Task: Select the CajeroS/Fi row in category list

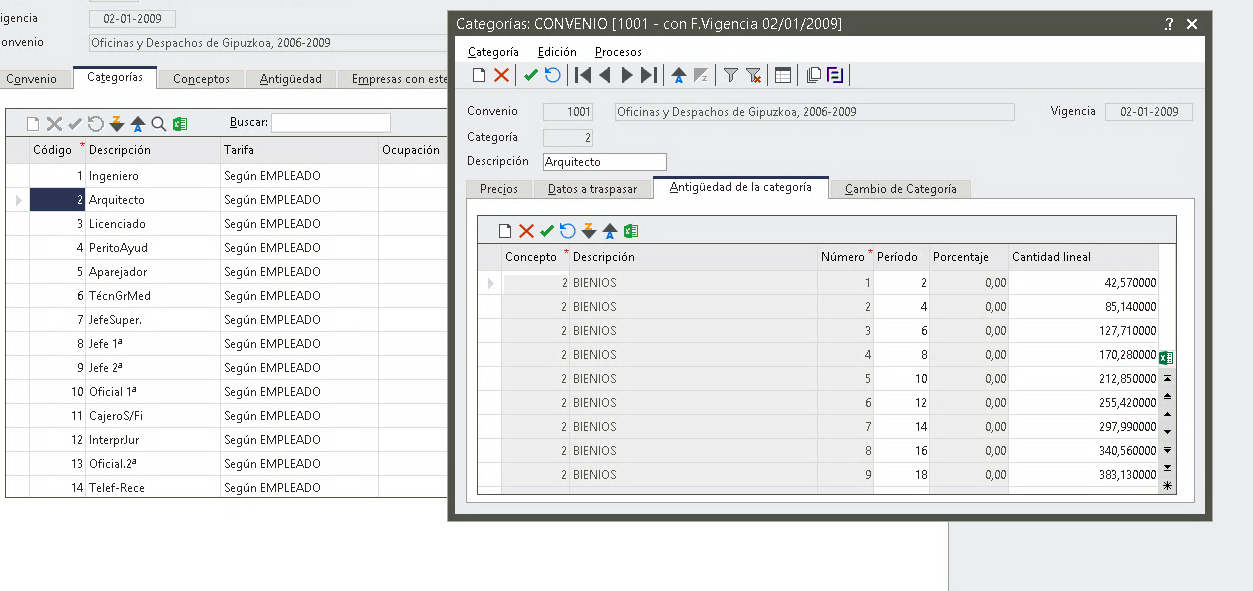Action: [x=226, y=416]
